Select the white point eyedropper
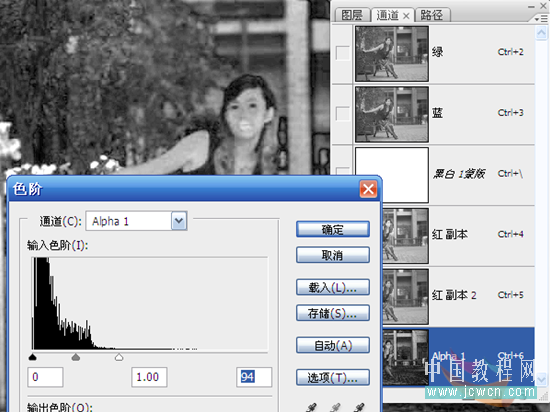The height and width of the screenshot is (412, 550). (x=360, y=407)
